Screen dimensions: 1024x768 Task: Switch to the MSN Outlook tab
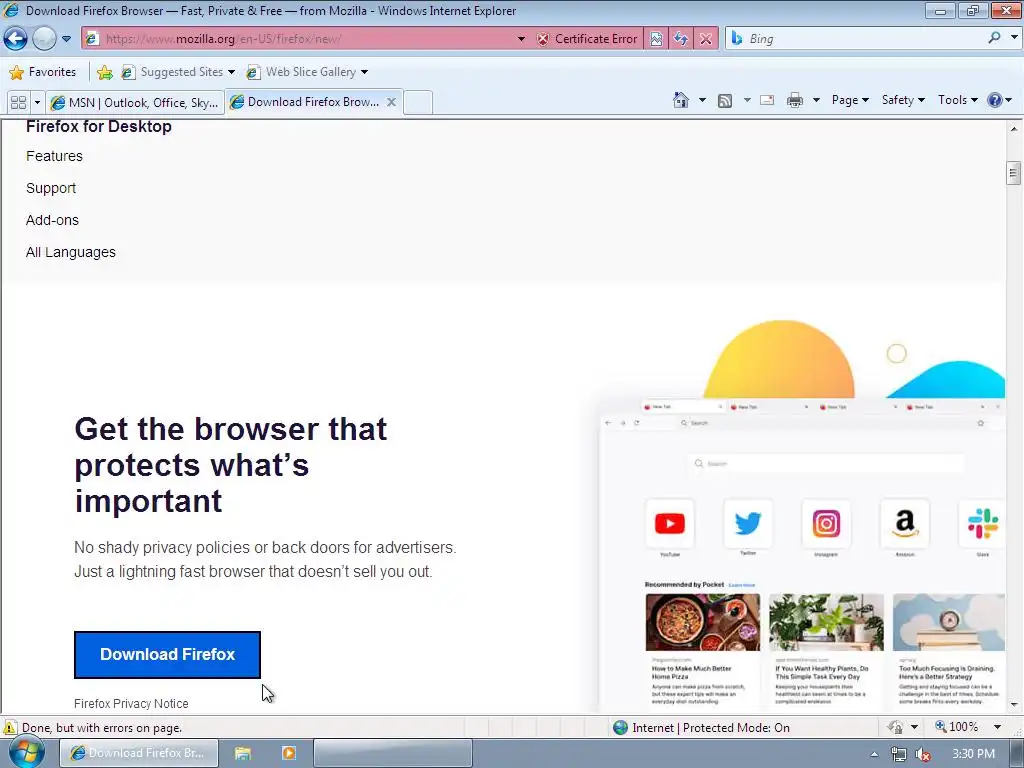[x=135, y=103]
